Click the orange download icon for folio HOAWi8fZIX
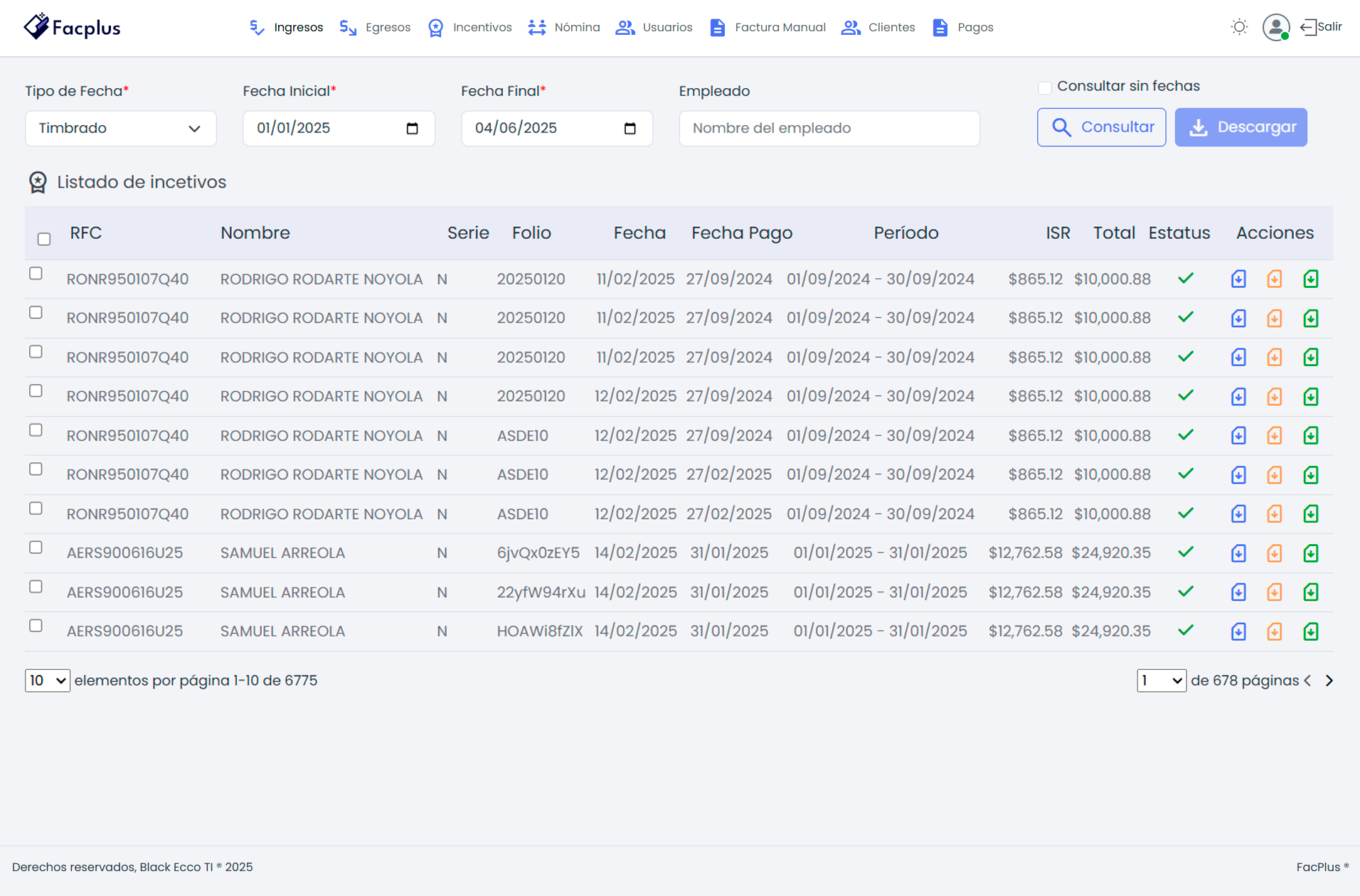The height and width of the screenshot is (896, 1360). point(1274,631)
